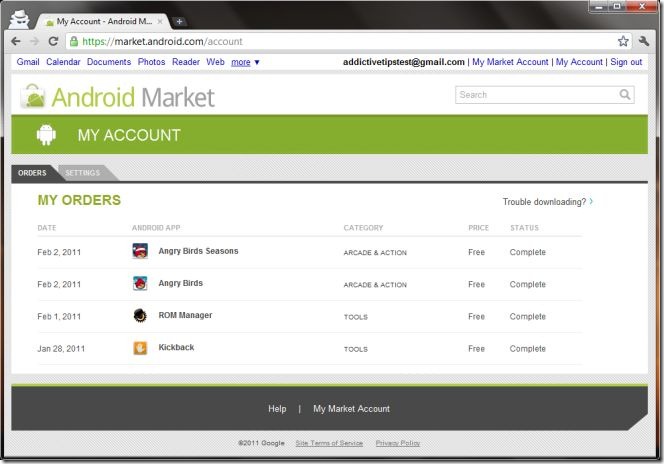Click the Complete status for Kickback

[x=528, y=348]
